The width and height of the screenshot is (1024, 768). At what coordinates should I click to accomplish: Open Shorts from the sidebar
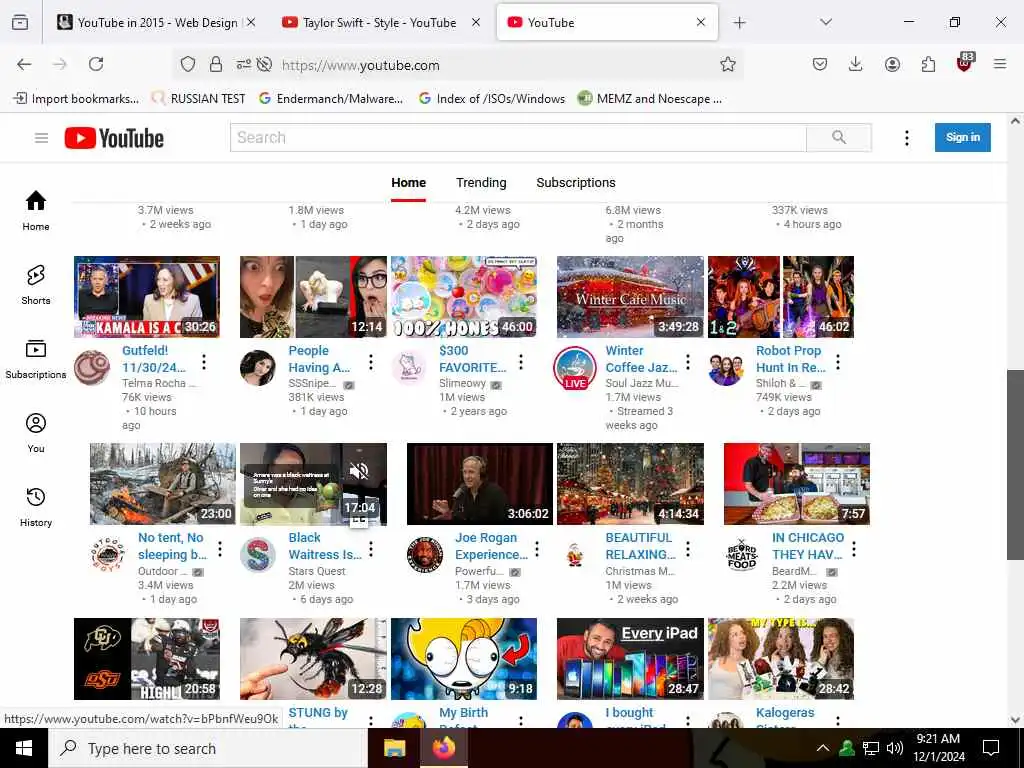36,285
